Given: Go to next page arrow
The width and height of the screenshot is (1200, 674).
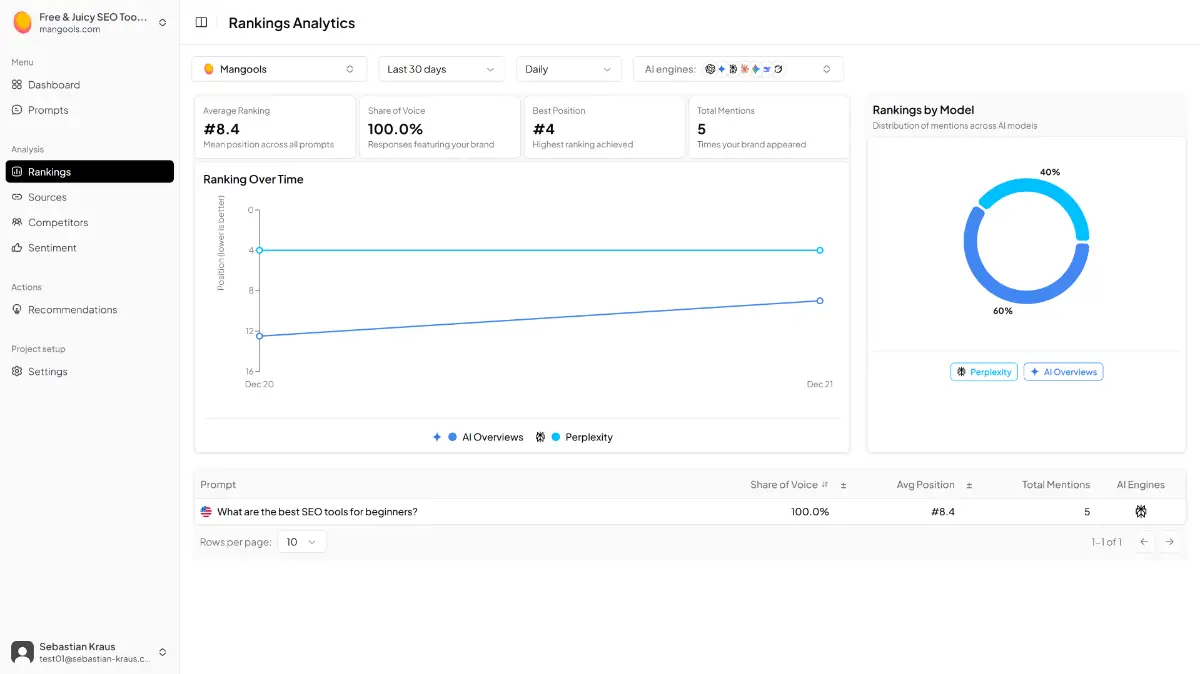Looking at the screenshot, I should [1169, 542].
